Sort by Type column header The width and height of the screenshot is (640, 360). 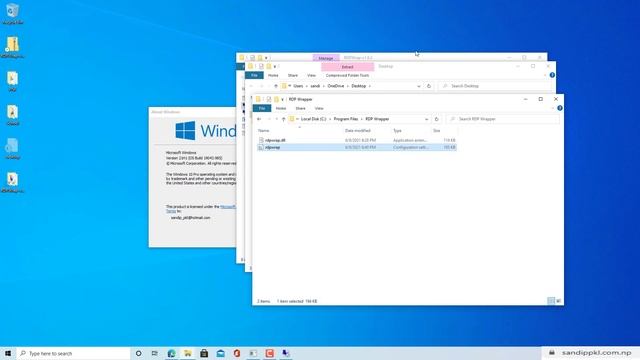pos(397,131)
